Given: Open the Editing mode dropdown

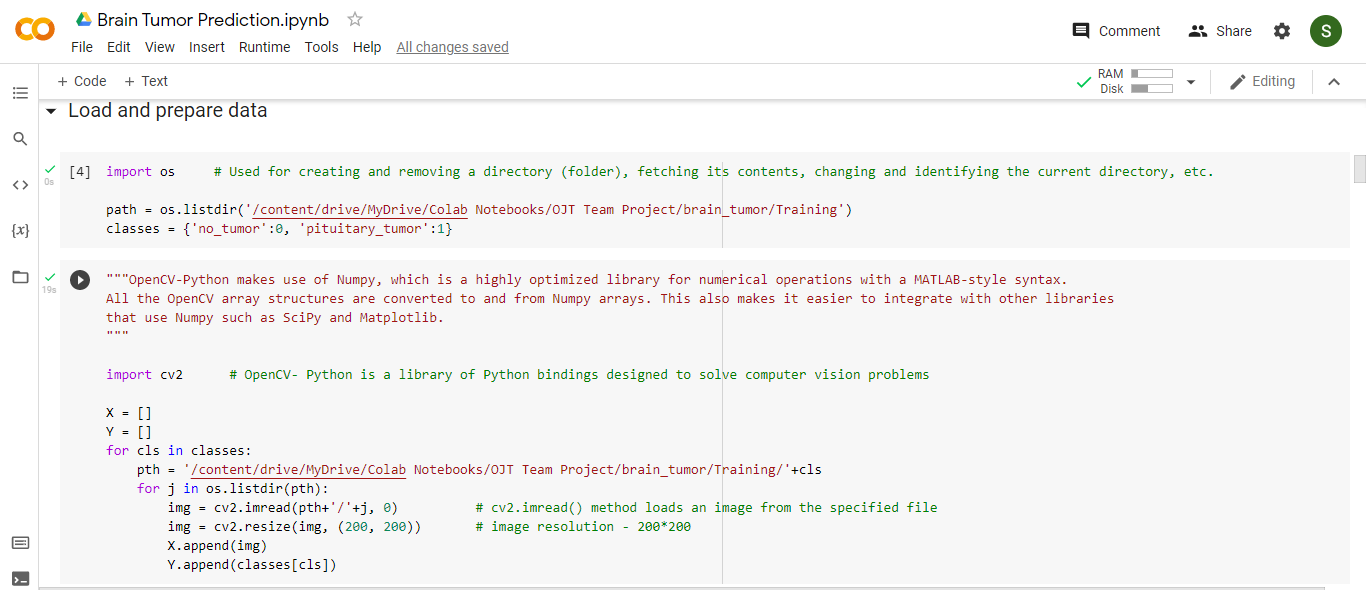Looking at the screenshot, I should click(x=1262, y=81).
